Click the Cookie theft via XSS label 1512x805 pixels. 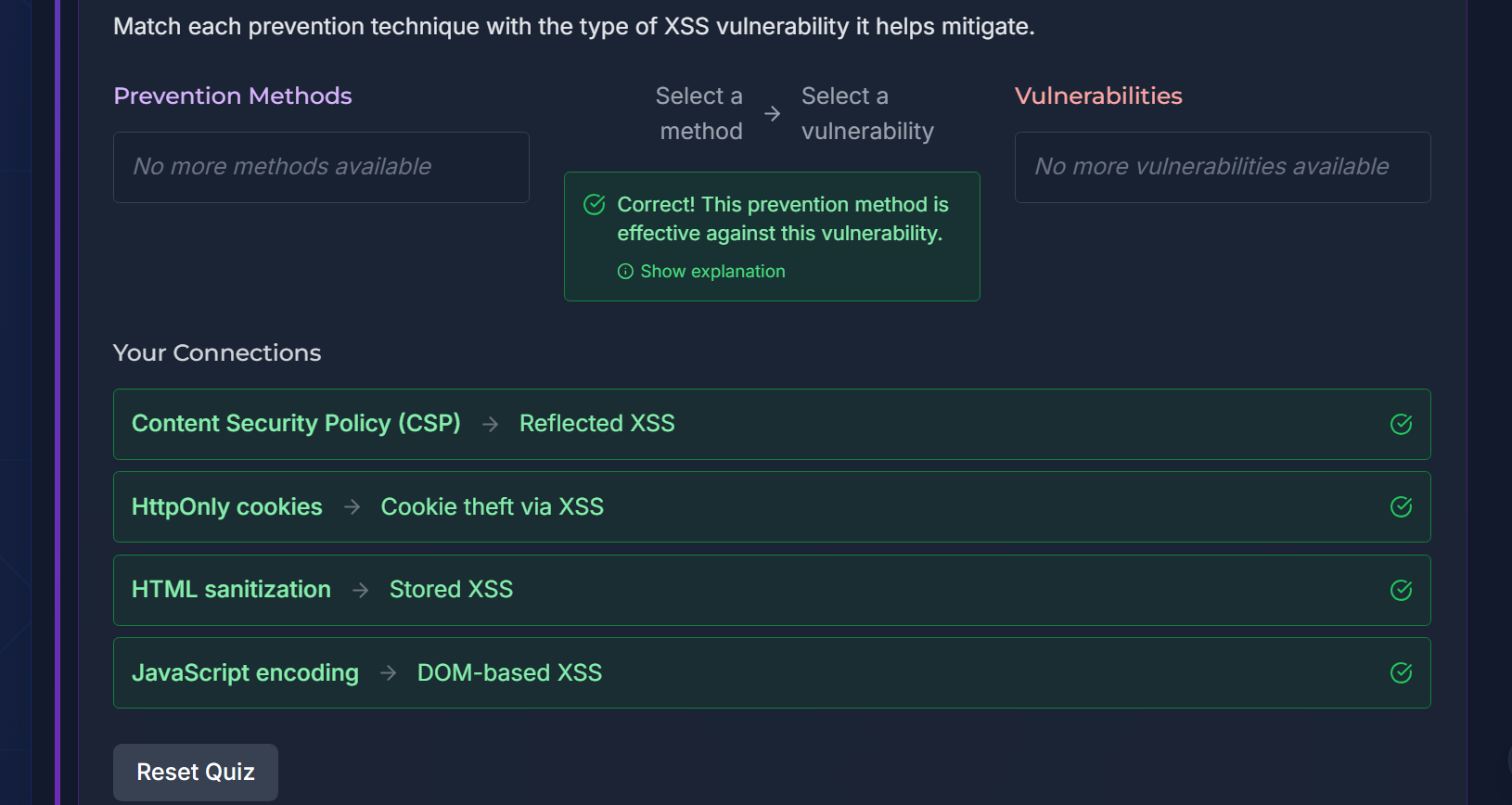492,507
